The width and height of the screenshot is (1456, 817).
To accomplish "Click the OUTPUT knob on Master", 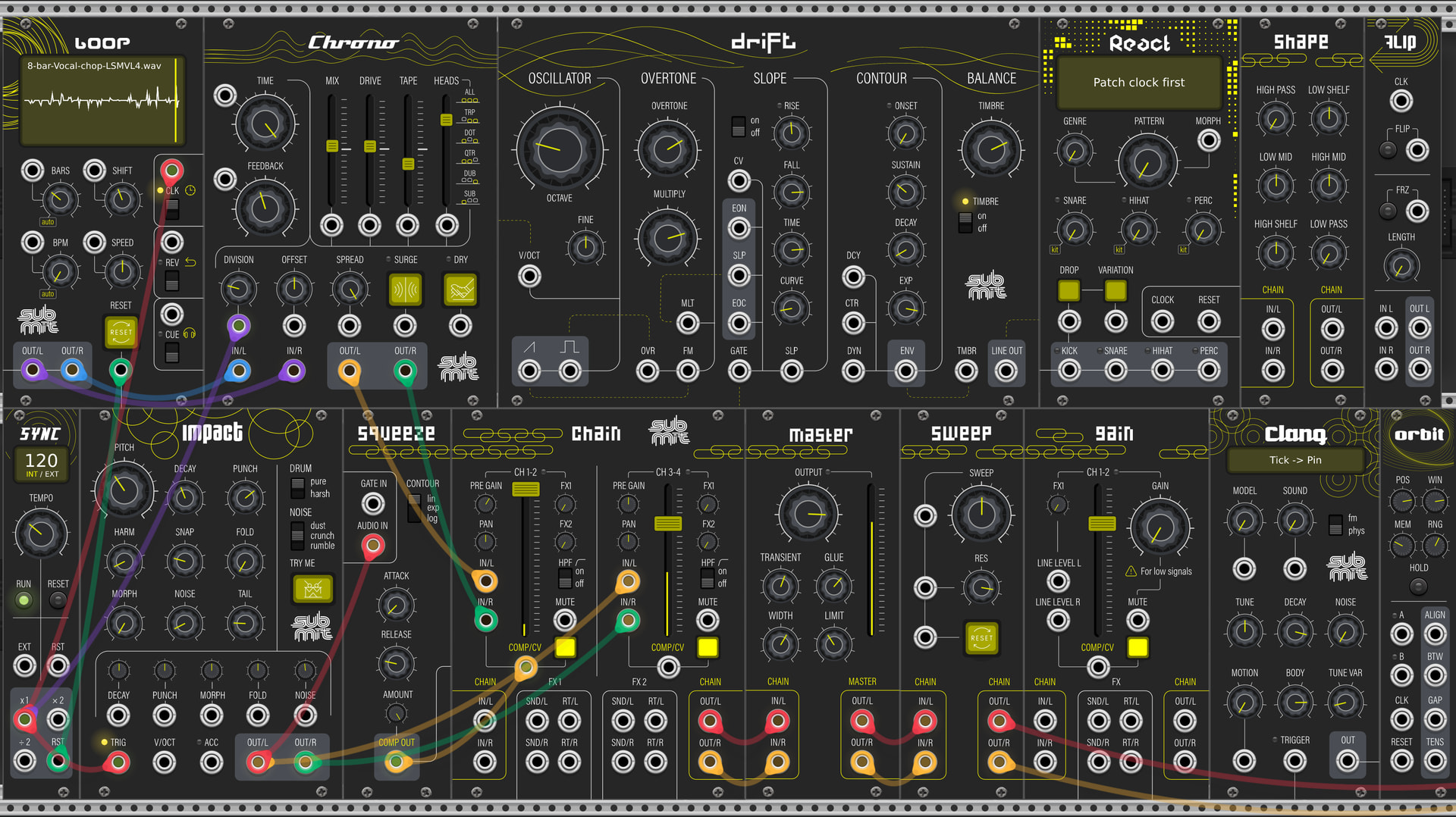I will 808,514.
